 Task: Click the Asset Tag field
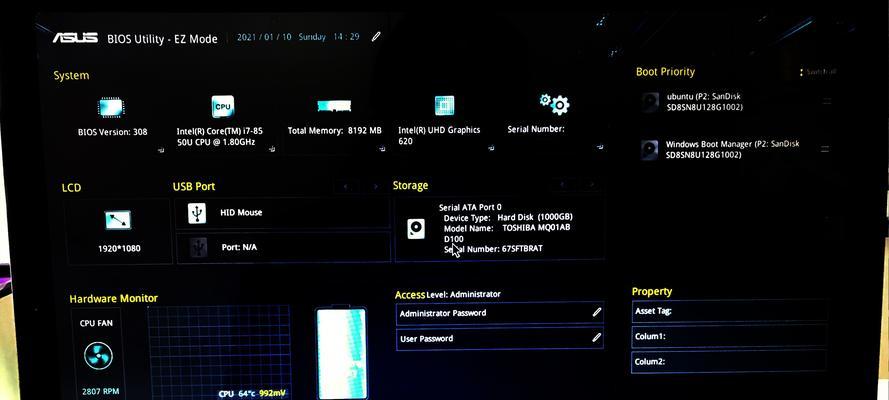coord(730,311)
